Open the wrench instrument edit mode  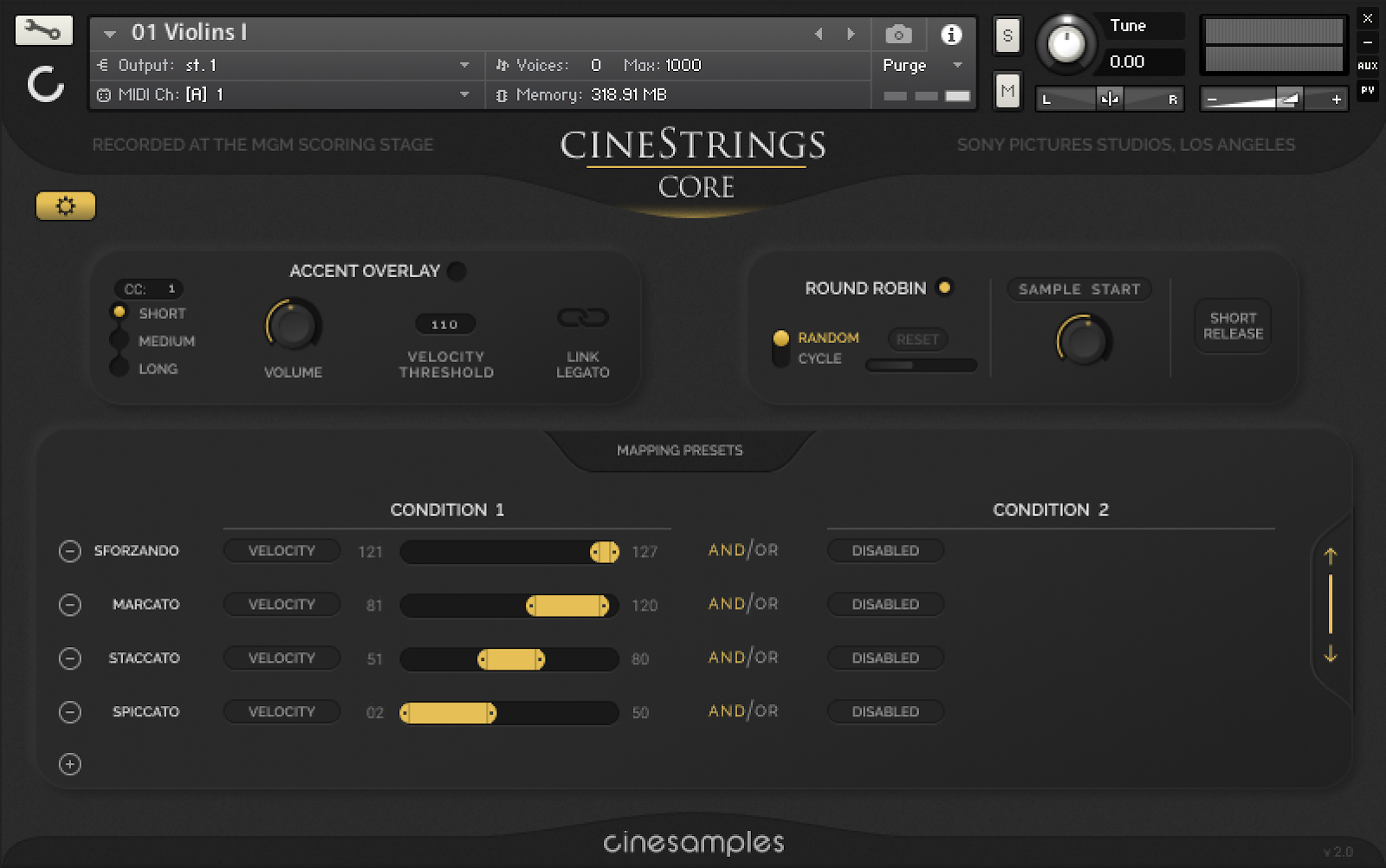tap(44, 30)
